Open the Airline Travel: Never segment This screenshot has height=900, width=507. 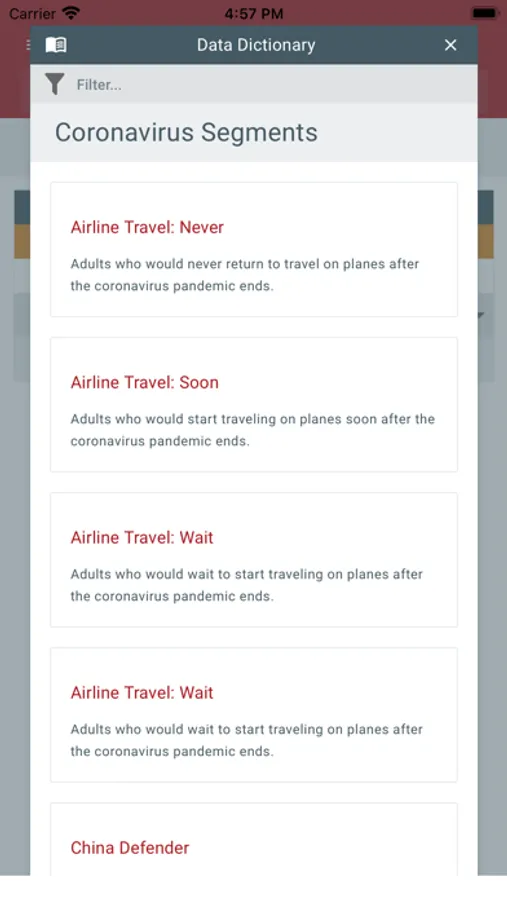(x=254, y=249)
